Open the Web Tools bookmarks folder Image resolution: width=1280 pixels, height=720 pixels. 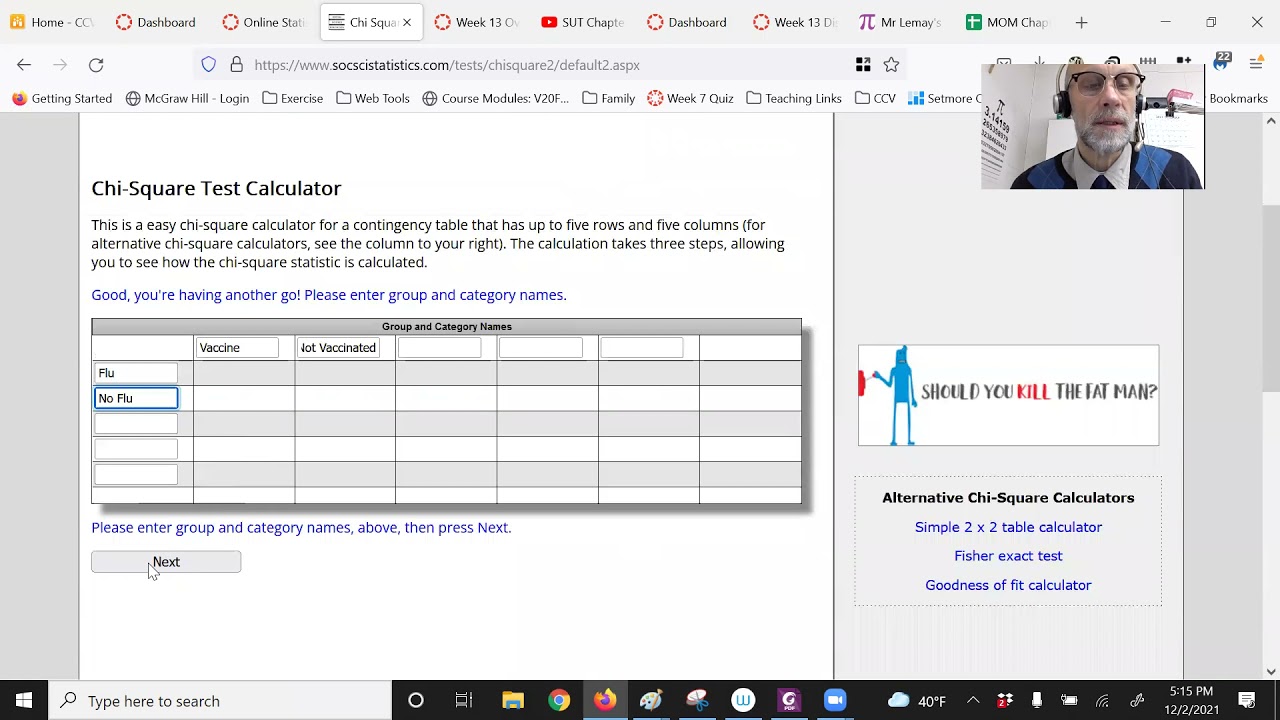coord(373,98)
